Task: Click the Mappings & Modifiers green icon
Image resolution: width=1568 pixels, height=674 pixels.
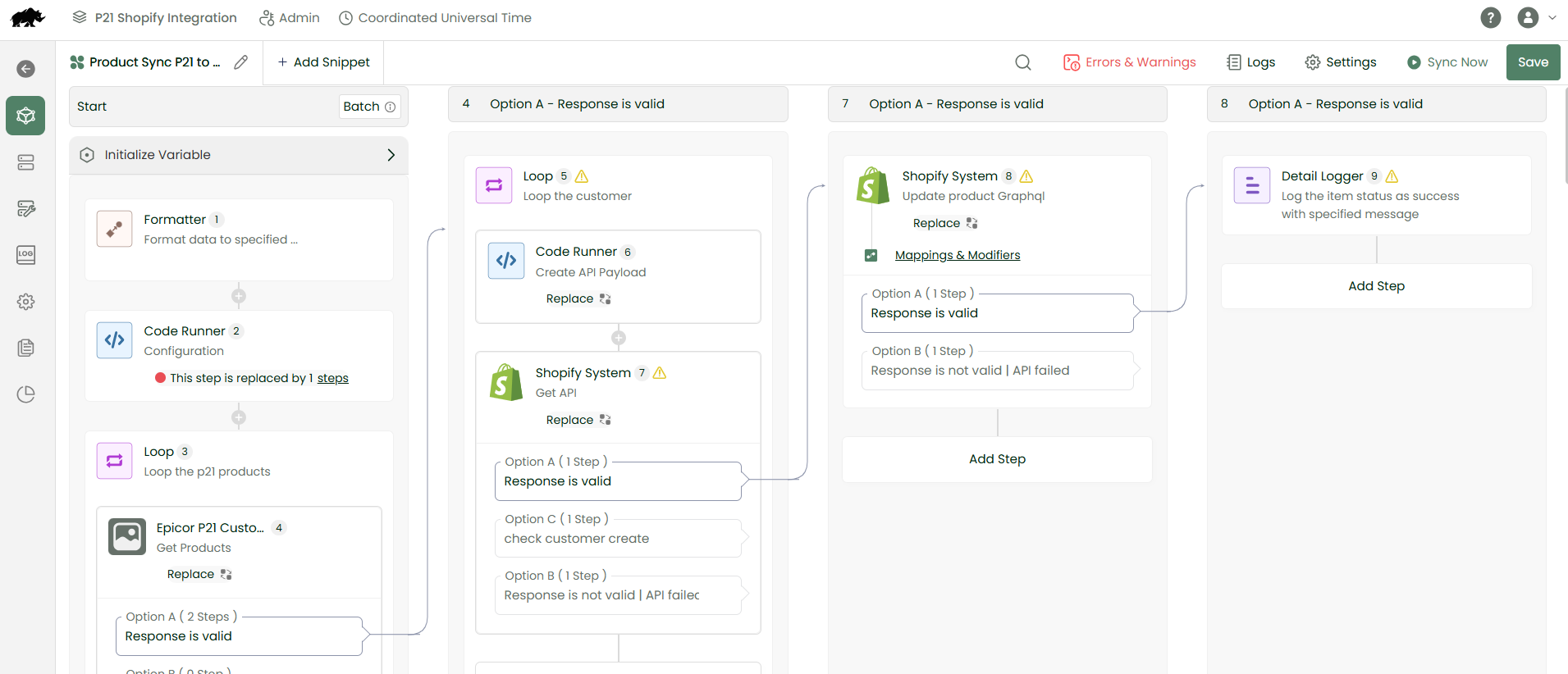Action: 871,255
